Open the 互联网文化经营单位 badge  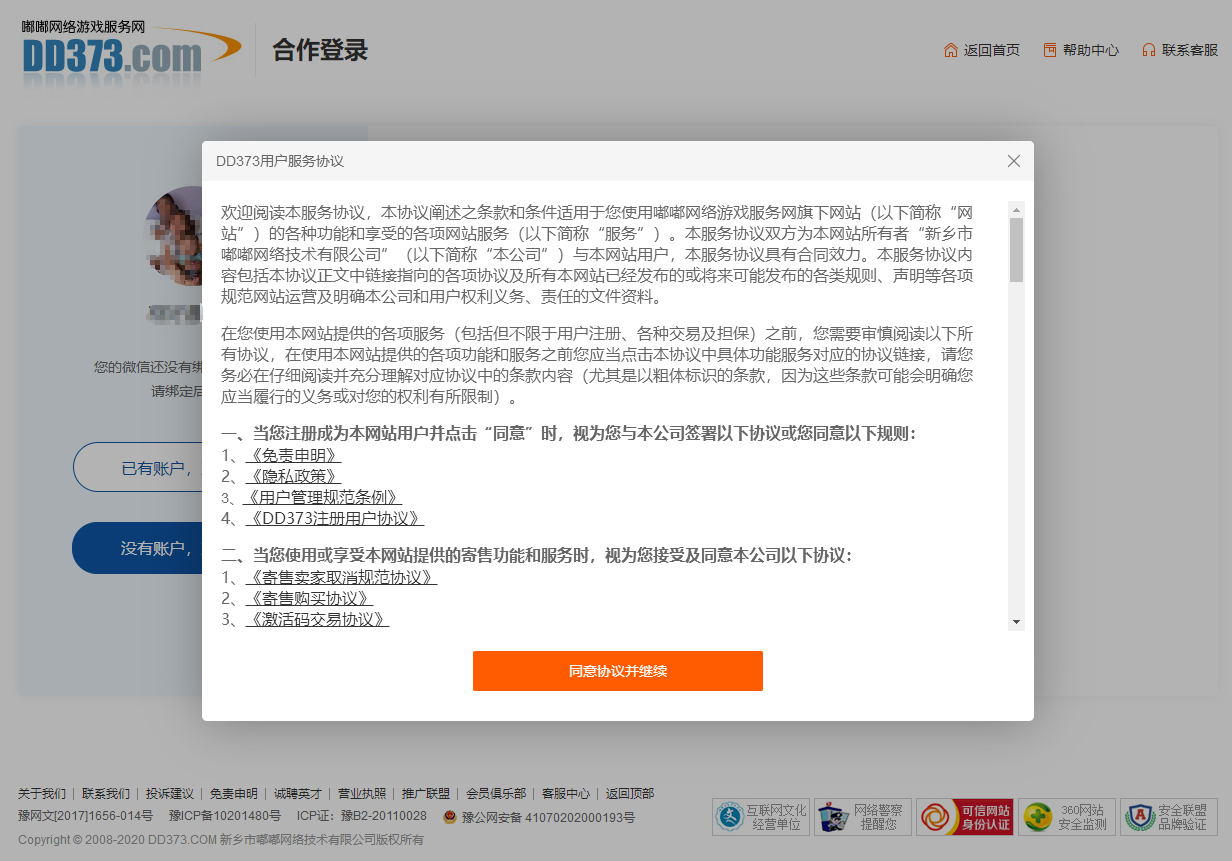[761, 817]
